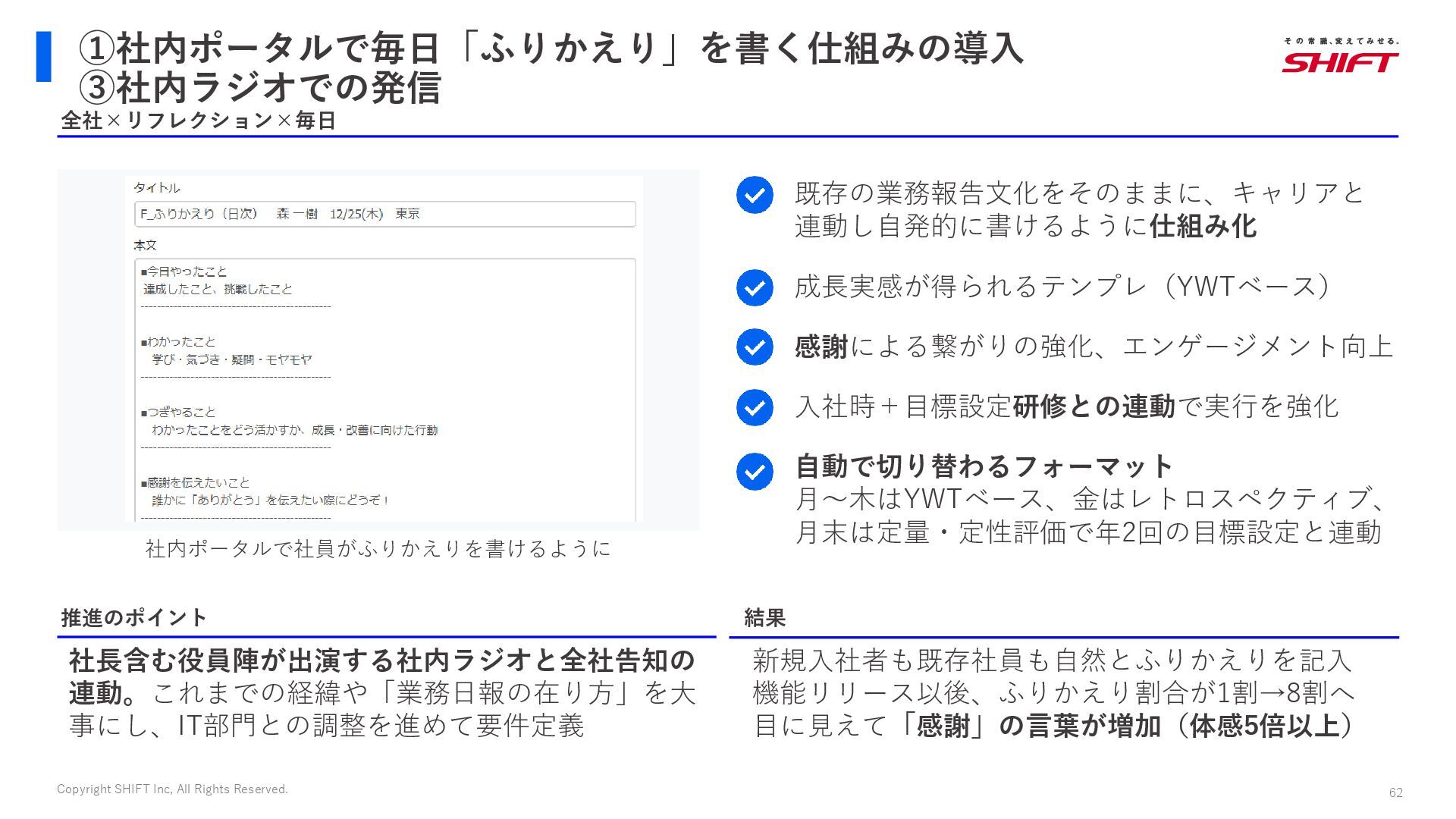Viewport: 1456px width, 819px height.
Task: Click the ■わかったこと section in the form
Action: (178, 342)
